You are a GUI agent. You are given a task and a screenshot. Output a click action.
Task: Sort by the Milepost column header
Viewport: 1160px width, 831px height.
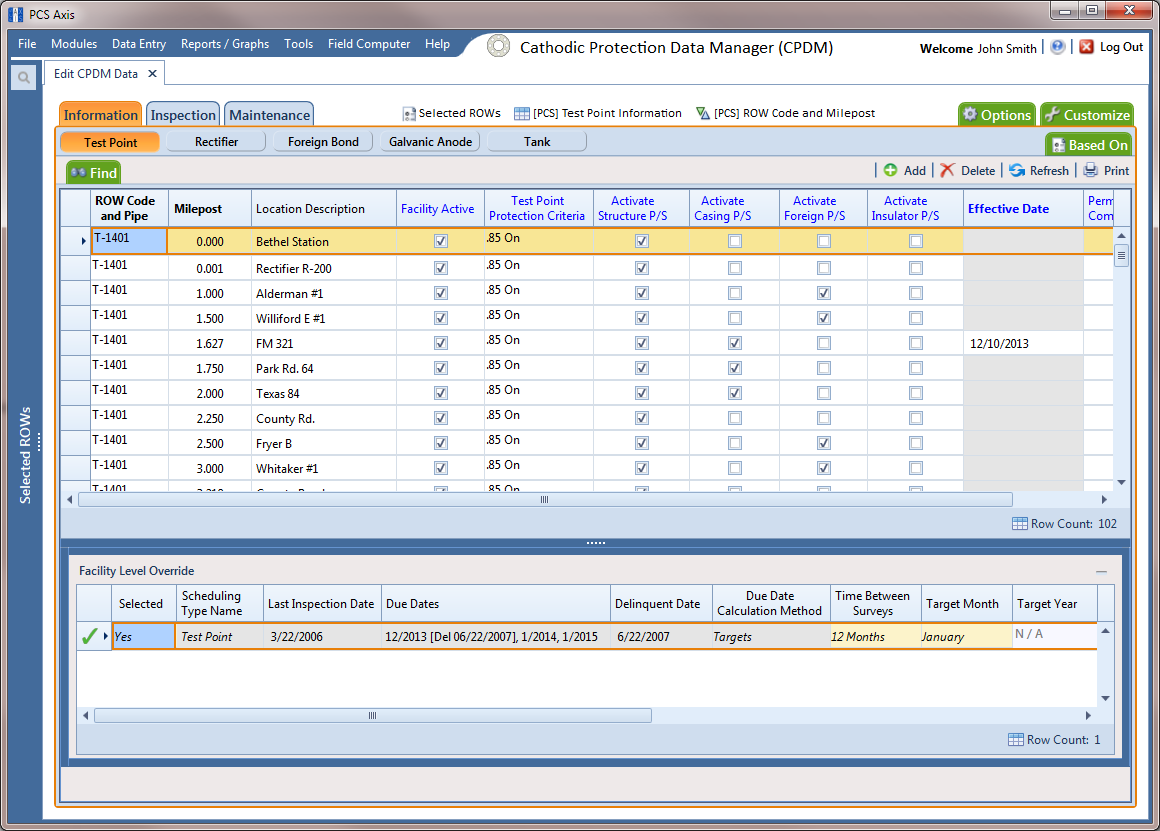pos(210,209)
